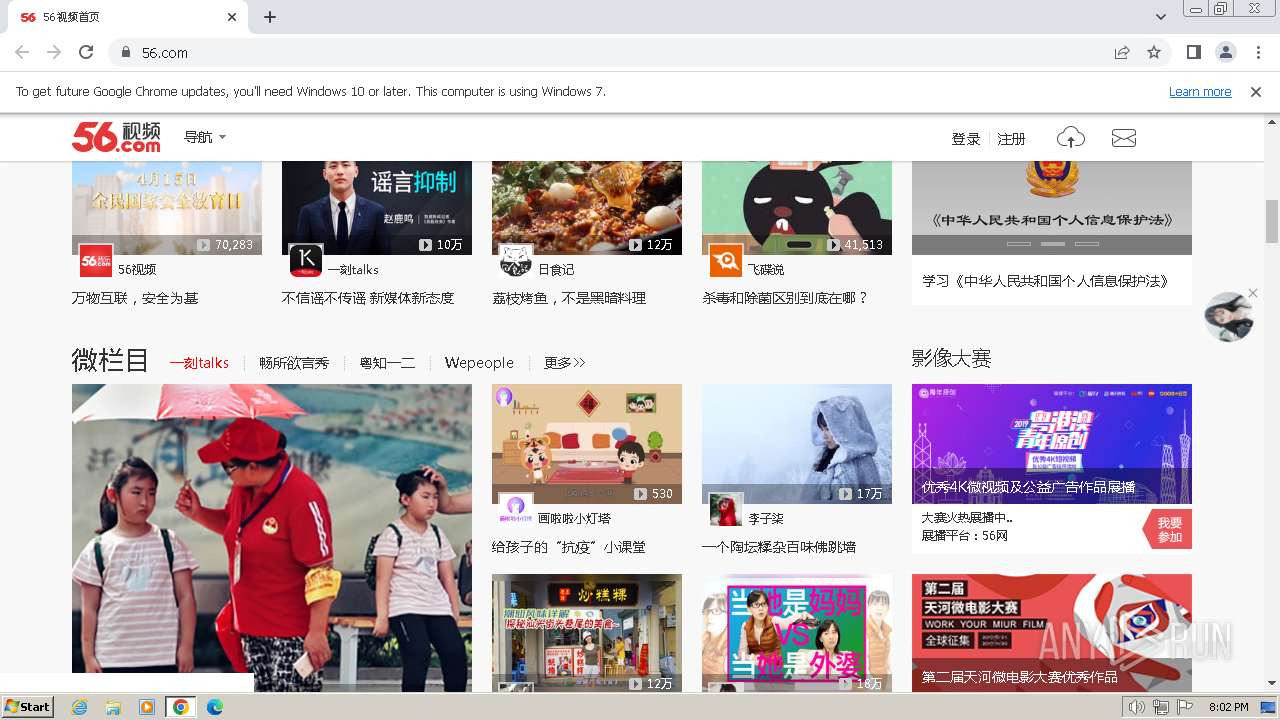
Task: Open the Windows Start button
Action: 28,706
